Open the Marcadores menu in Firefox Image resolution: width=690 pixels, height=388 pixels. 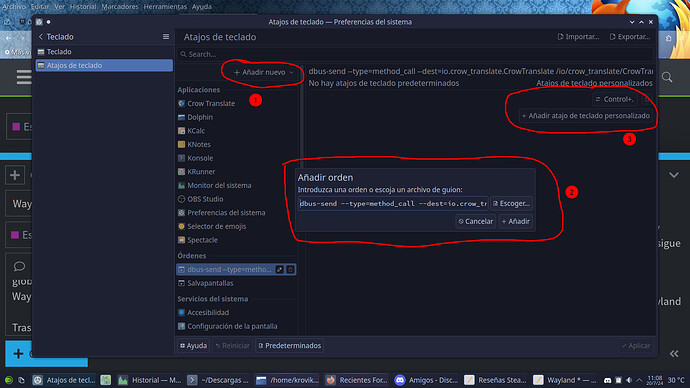click(x=120, y=7)
